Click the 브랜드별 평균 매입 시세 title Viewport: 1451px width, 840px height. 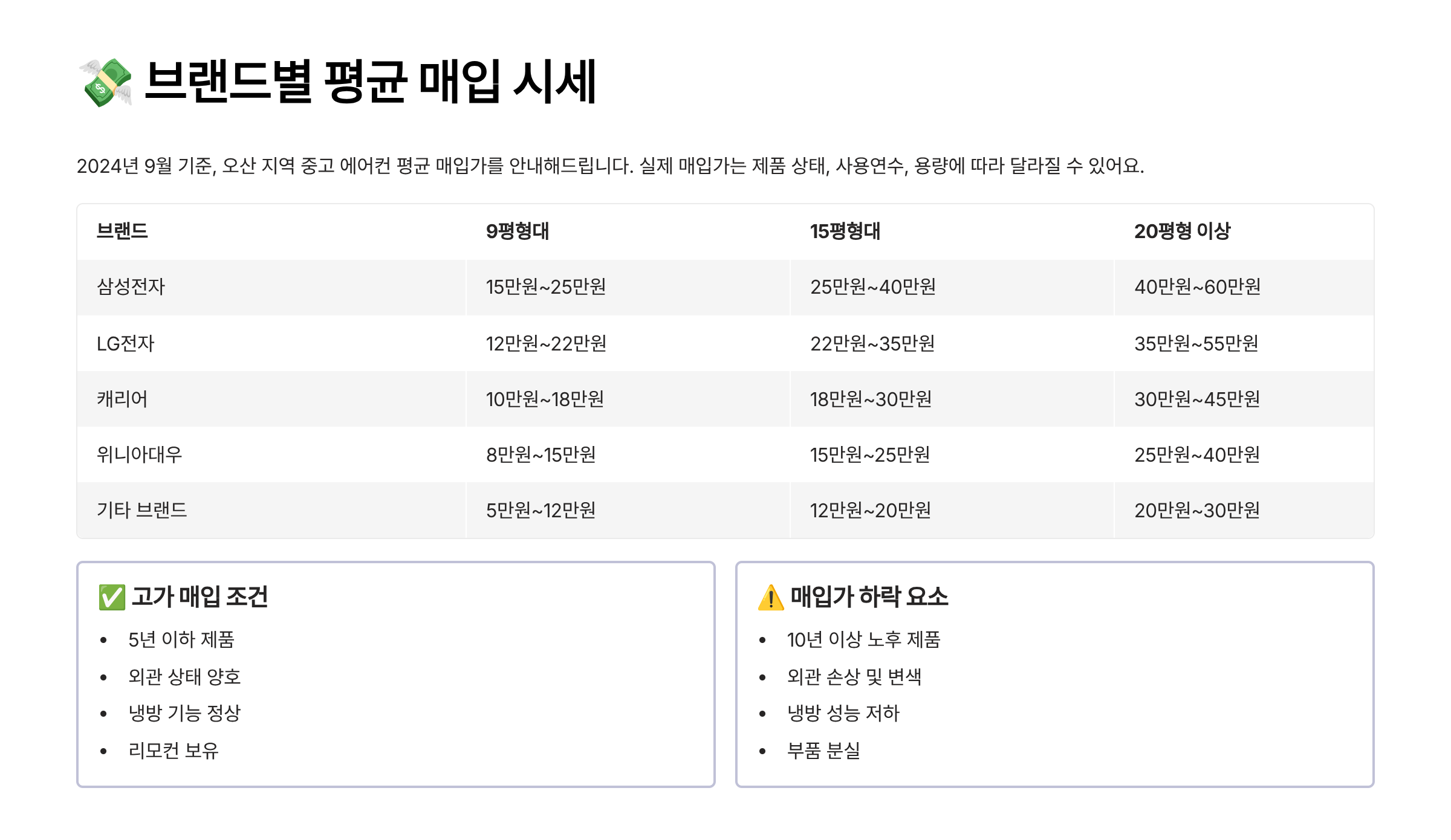pos(370,82)
